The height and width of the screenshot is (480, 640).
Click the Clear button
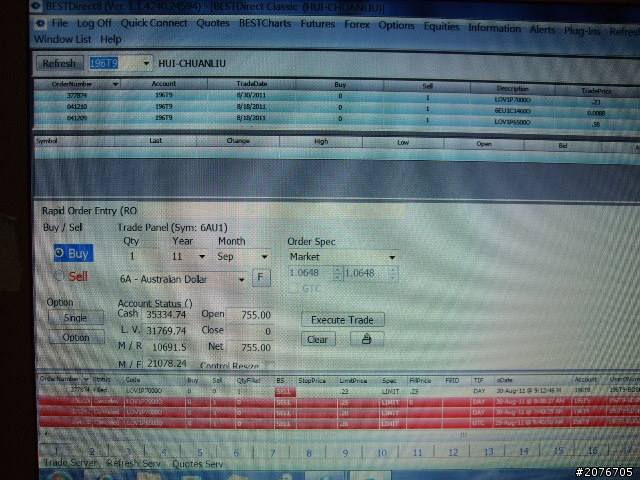click(x=318, y=339)
